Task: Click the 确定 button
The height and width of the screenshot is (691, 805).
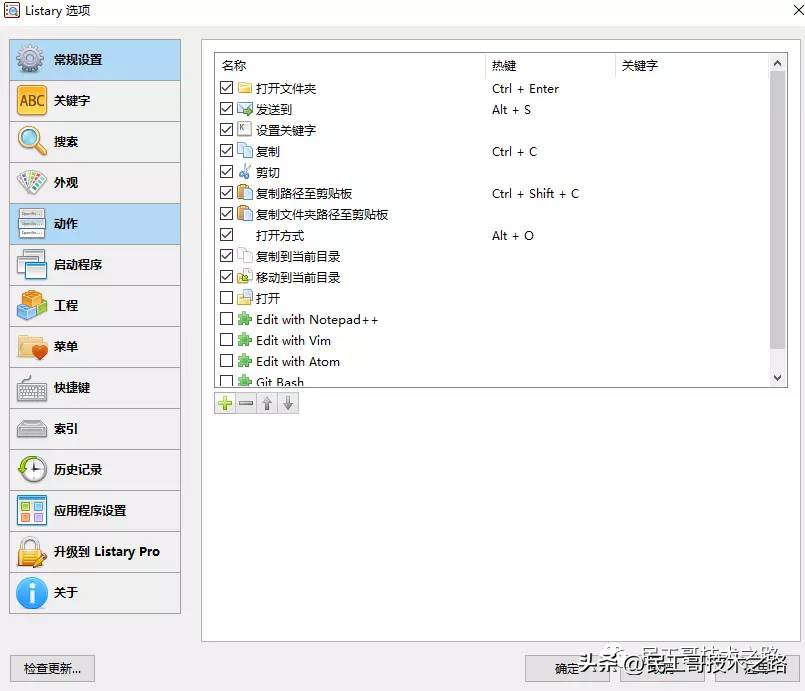Action: pyautogui.click(x=567, y=668)
